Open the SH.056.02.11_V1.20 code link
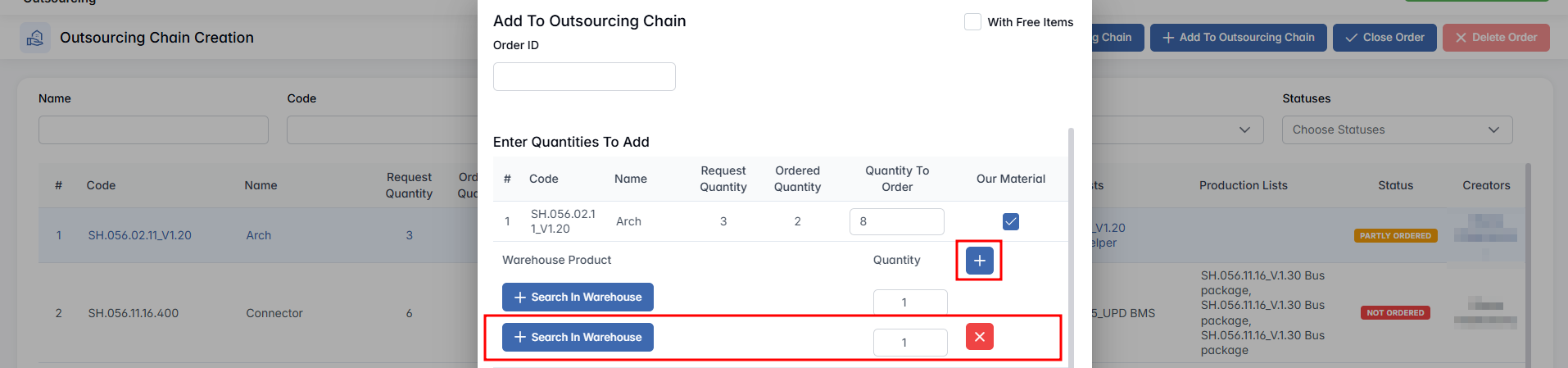Viewport: 1568px width, 368px height. 139,235
